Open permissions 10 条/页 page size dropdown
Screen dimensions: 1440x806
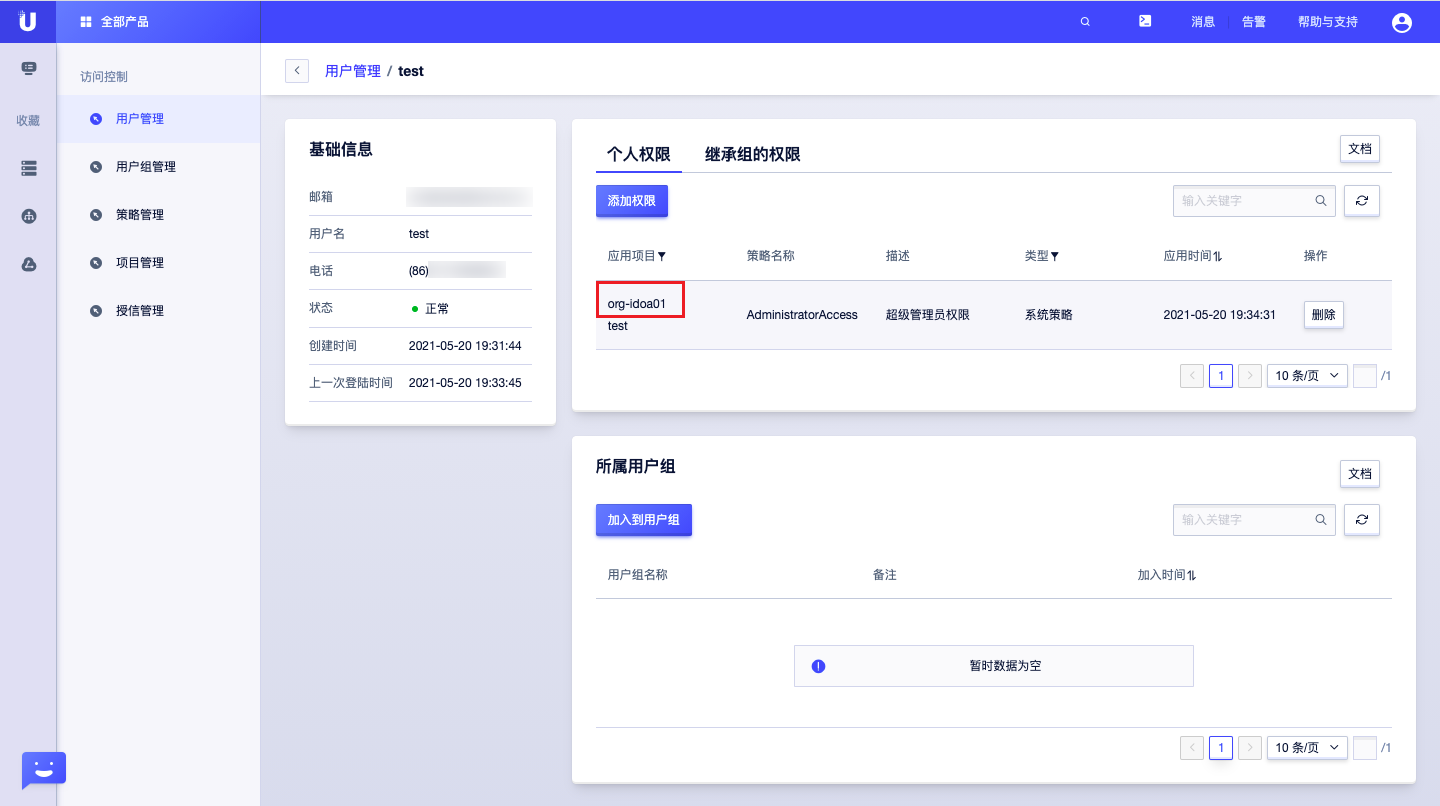1306,376
